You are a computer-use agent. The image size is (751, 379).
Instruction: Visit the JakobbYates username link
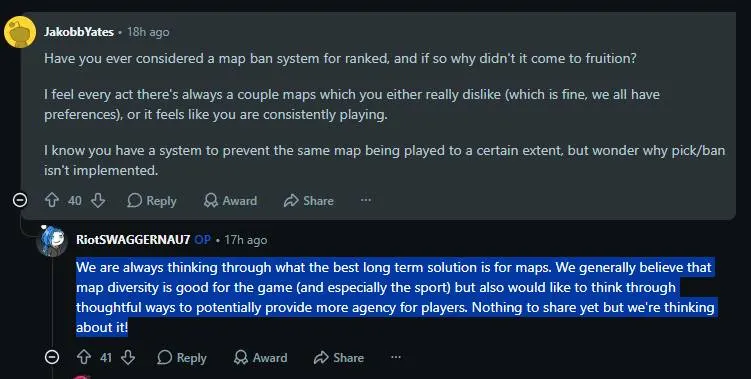79,32
